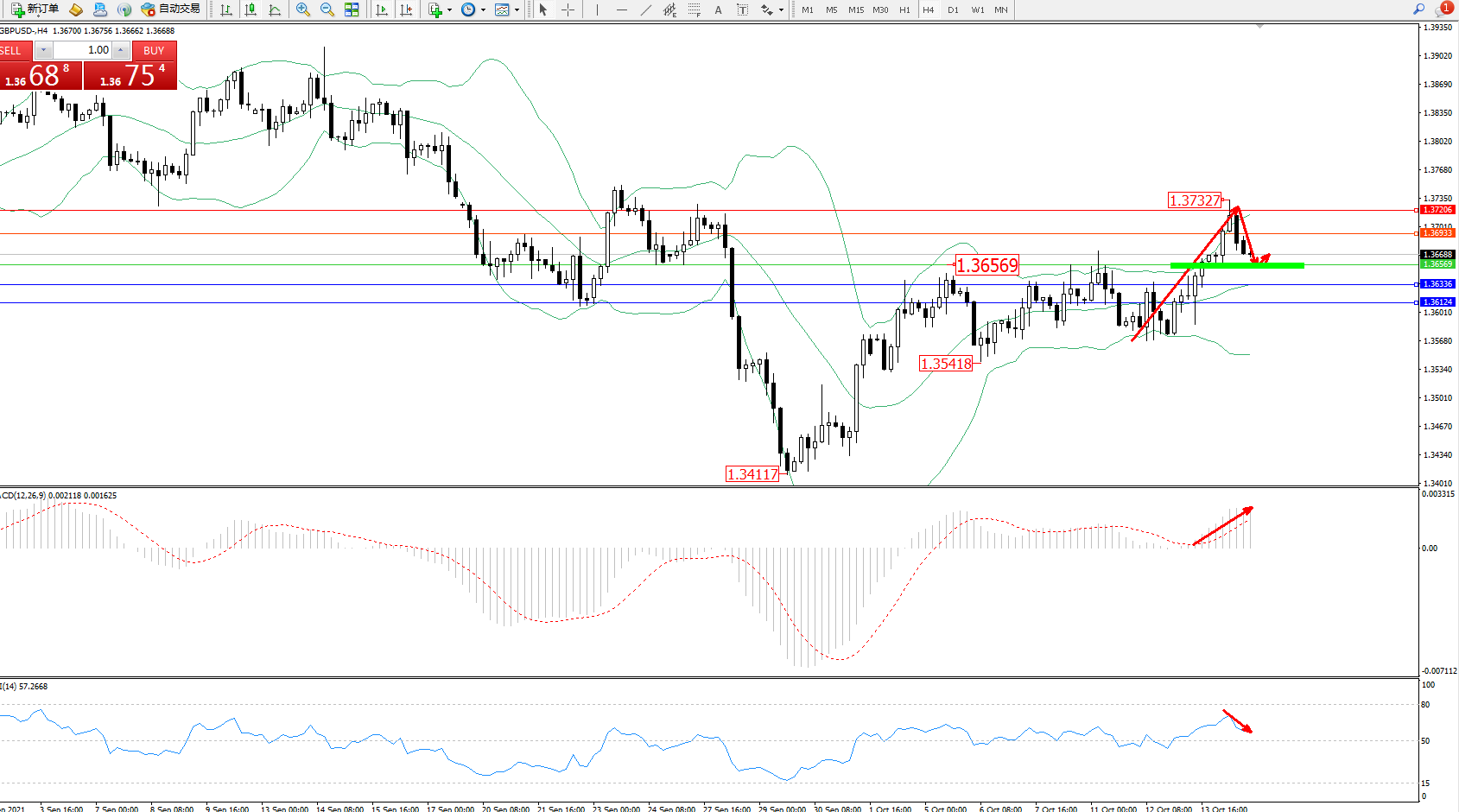This screenshot has height=812, width=1459.
Task: Toggle 自动交易 auto trading
Action: pyautogui.click(x=171, y=10)
